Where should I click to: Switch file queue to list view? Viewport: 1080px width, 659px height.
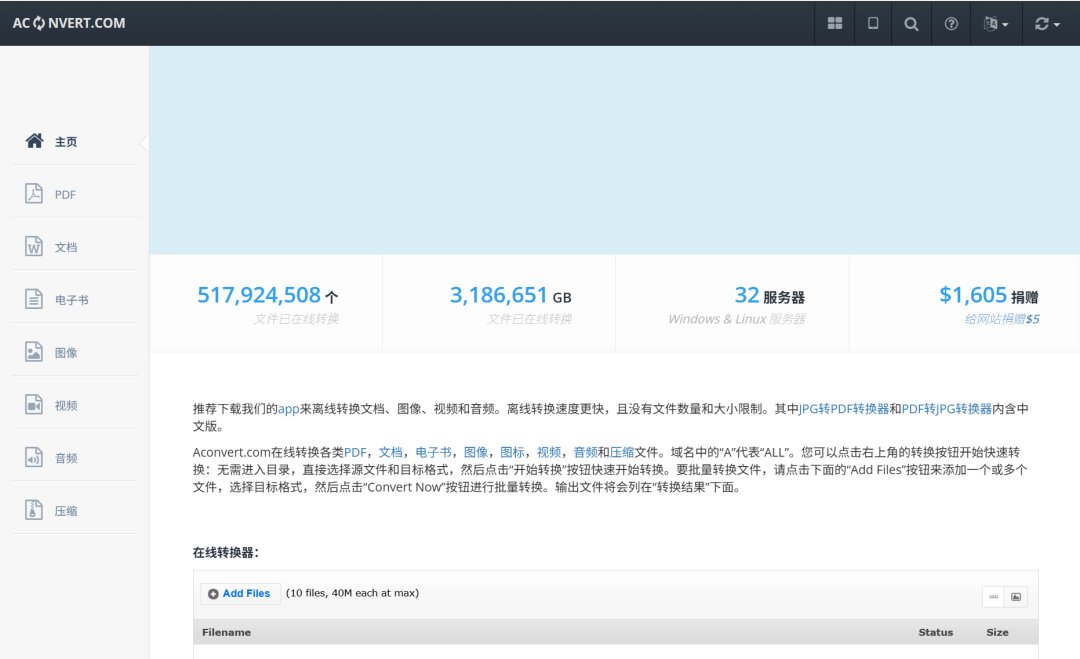pyautogui.click(x=993, y=597)
